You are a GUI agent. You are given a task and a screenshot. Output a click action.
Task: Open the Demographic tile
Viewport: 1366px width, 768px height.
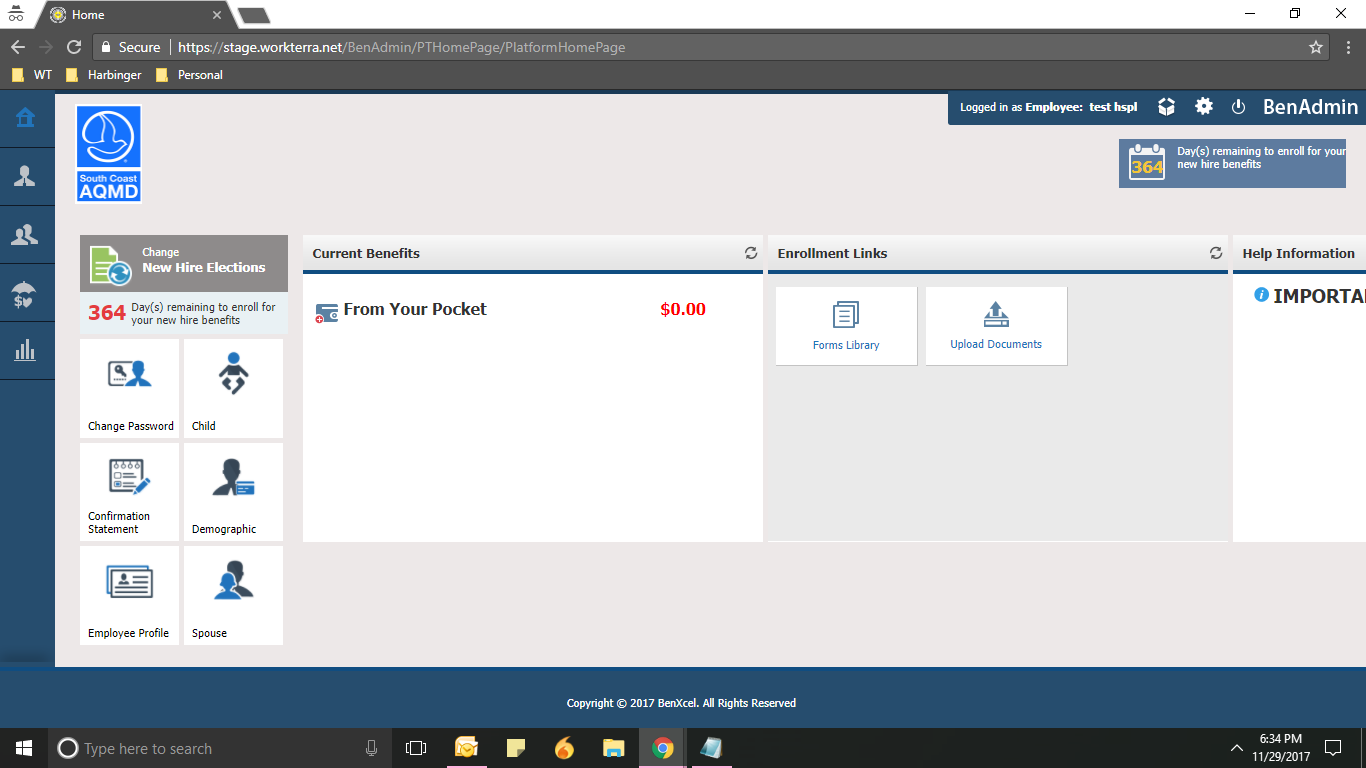point(233,492)
